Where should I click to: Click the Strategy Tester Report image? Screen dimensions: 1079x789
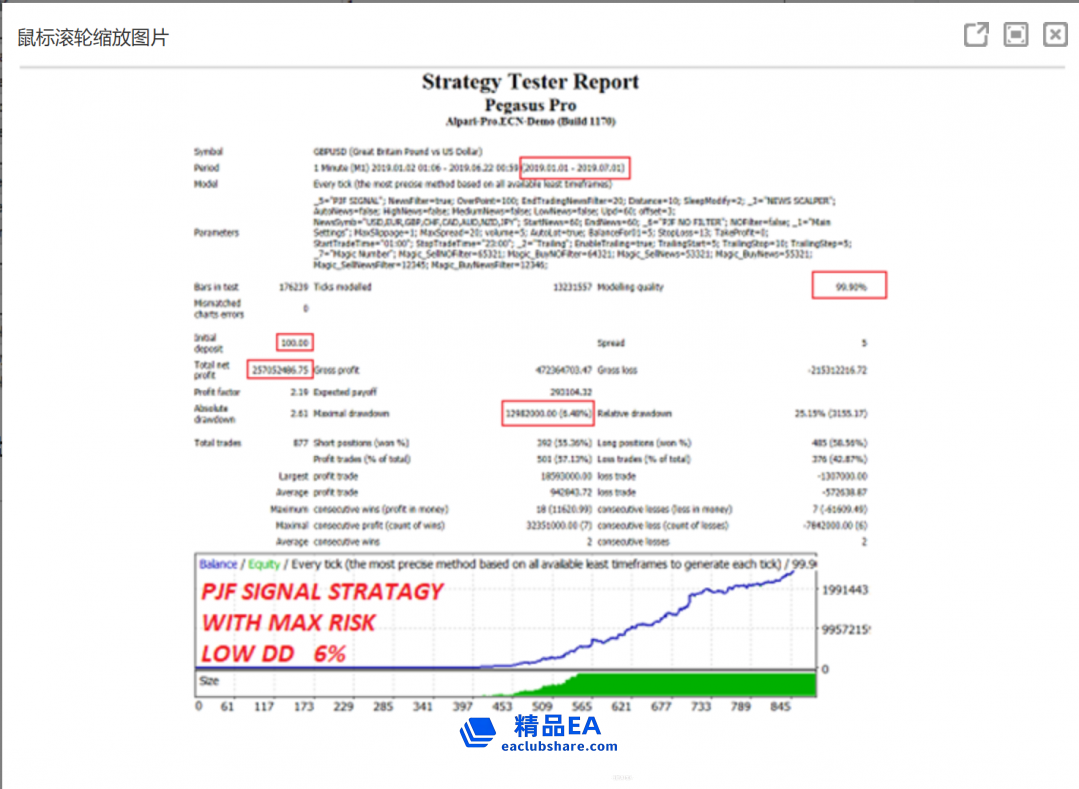pyautogui.click(x=531, y=411)
